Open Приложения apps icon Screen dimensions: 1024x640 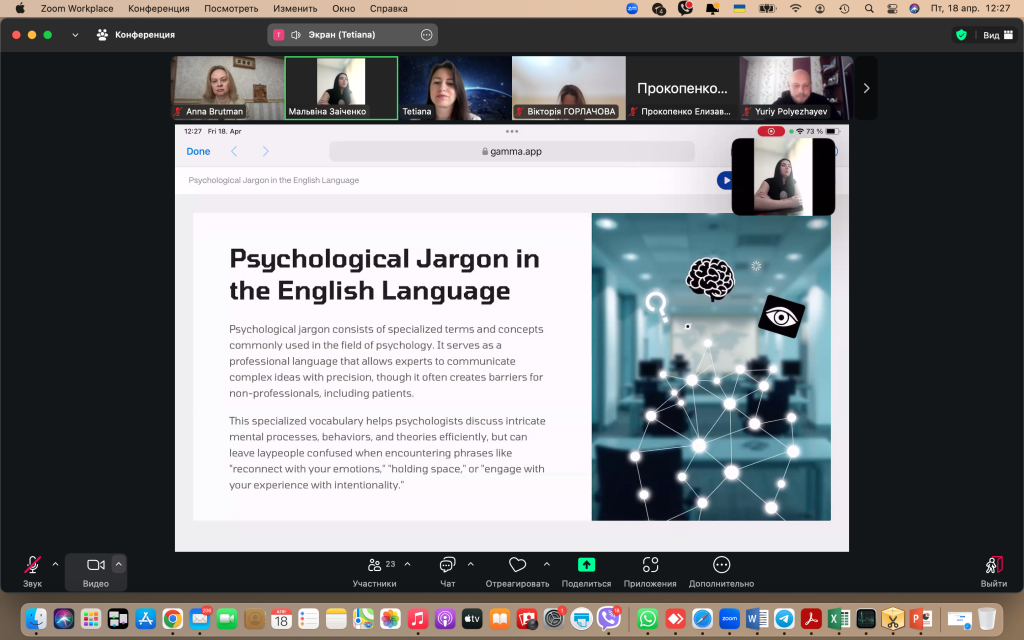650,566
